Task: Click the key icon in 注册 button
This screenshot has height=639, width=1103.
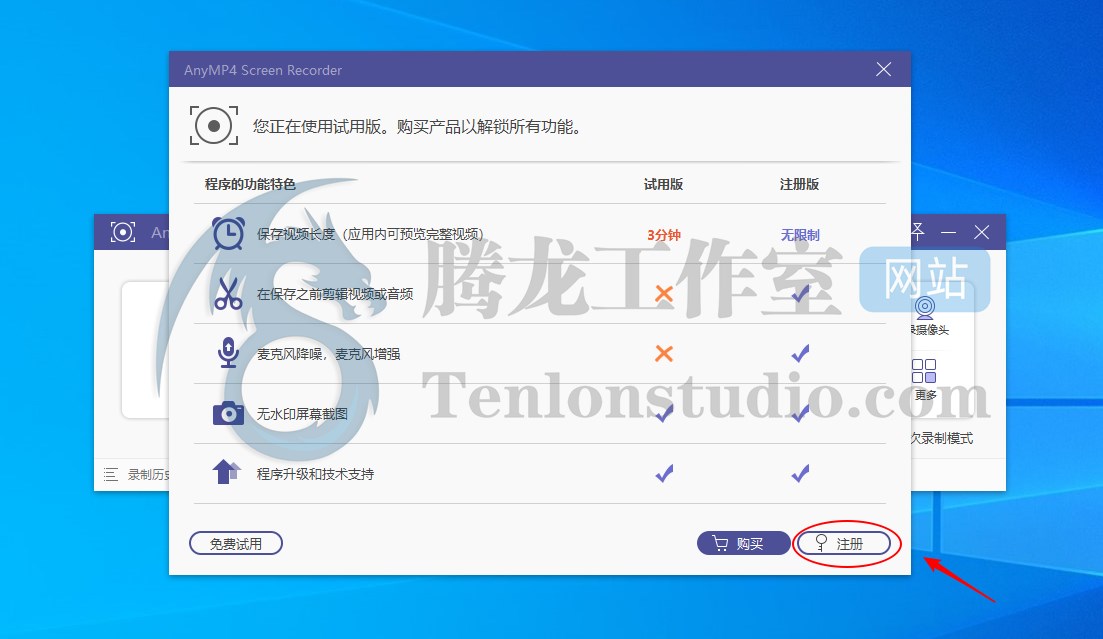Action: tap(821, 543)
